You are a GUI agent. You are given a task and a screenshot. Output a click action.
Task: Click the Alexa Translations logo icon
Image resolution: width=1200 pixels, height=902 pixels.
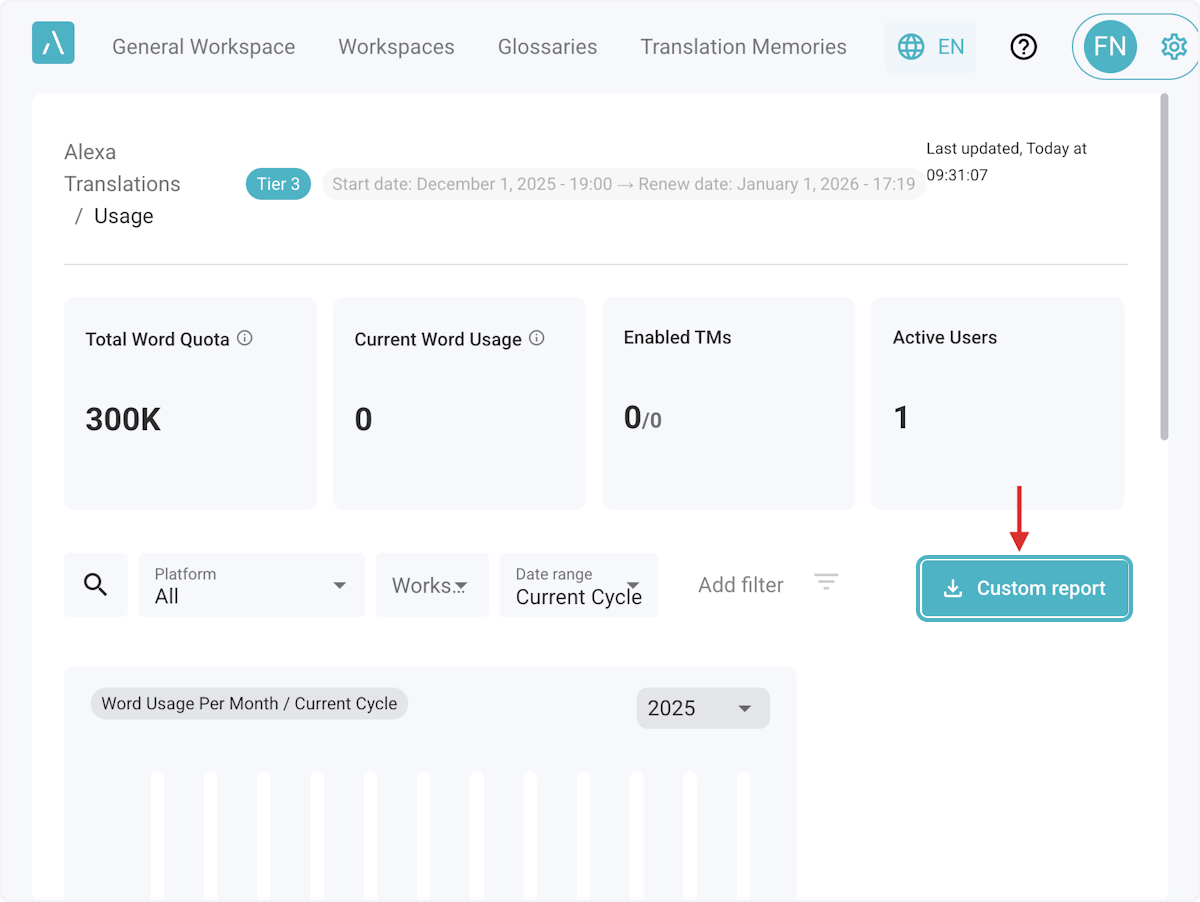pyautogui.click(x=53, y=44)
